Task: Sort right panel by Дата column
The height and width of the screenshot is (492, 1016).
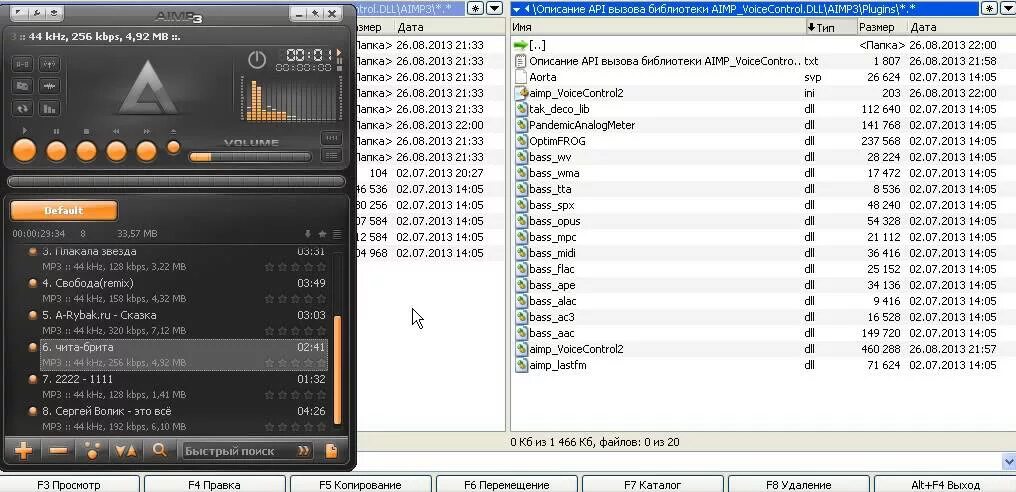Action: pyautogui.click(x=962, y=27)
